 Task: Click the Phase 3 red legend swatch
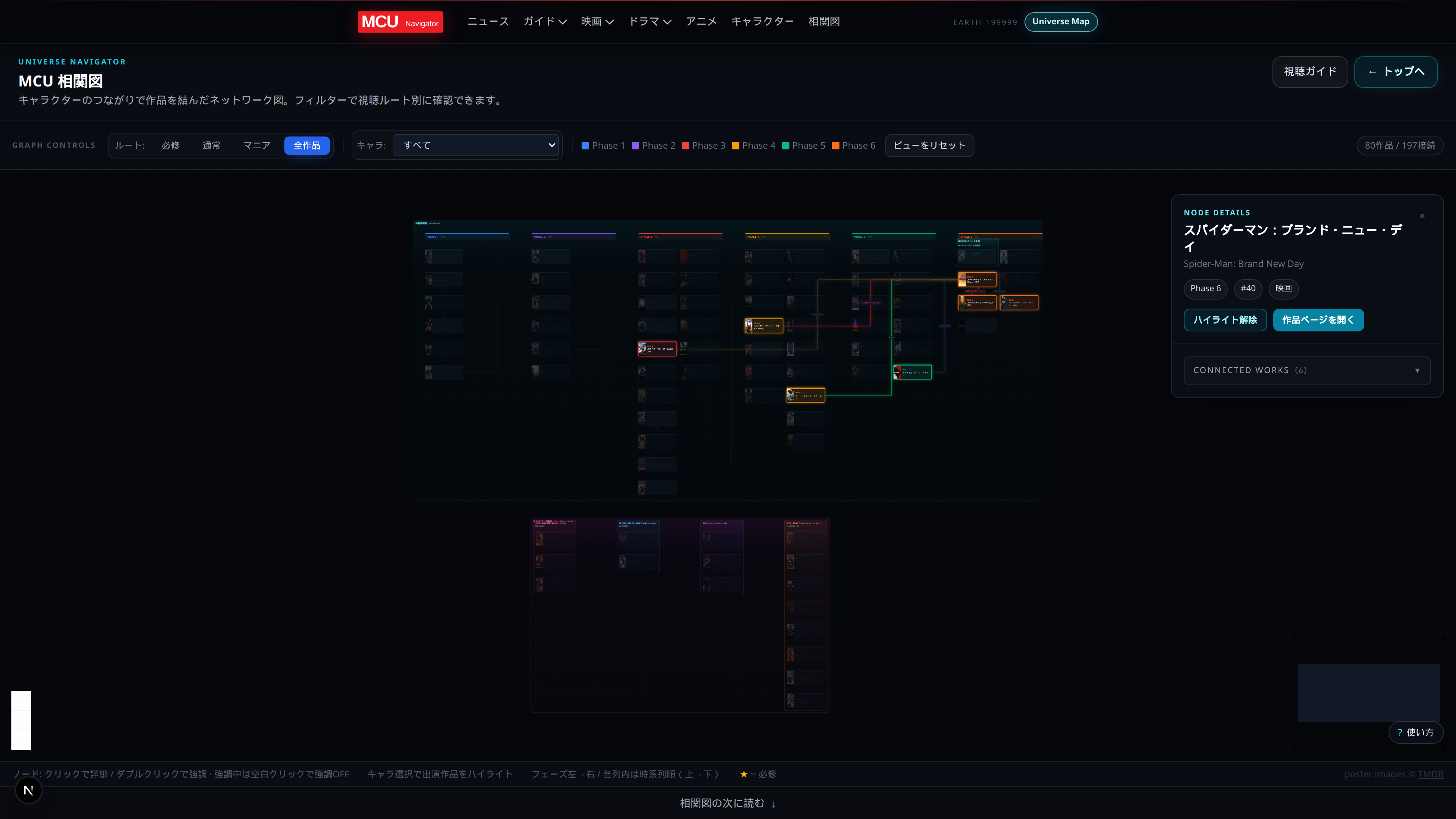[686, 145]
